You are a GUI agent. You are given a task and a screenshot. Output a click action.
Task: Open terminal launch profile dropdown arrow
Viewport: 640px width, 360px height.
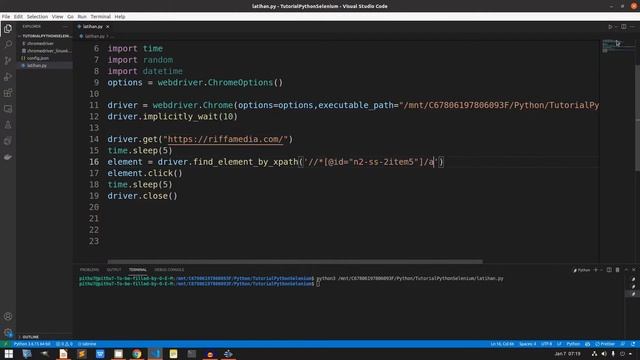(601, 270)
